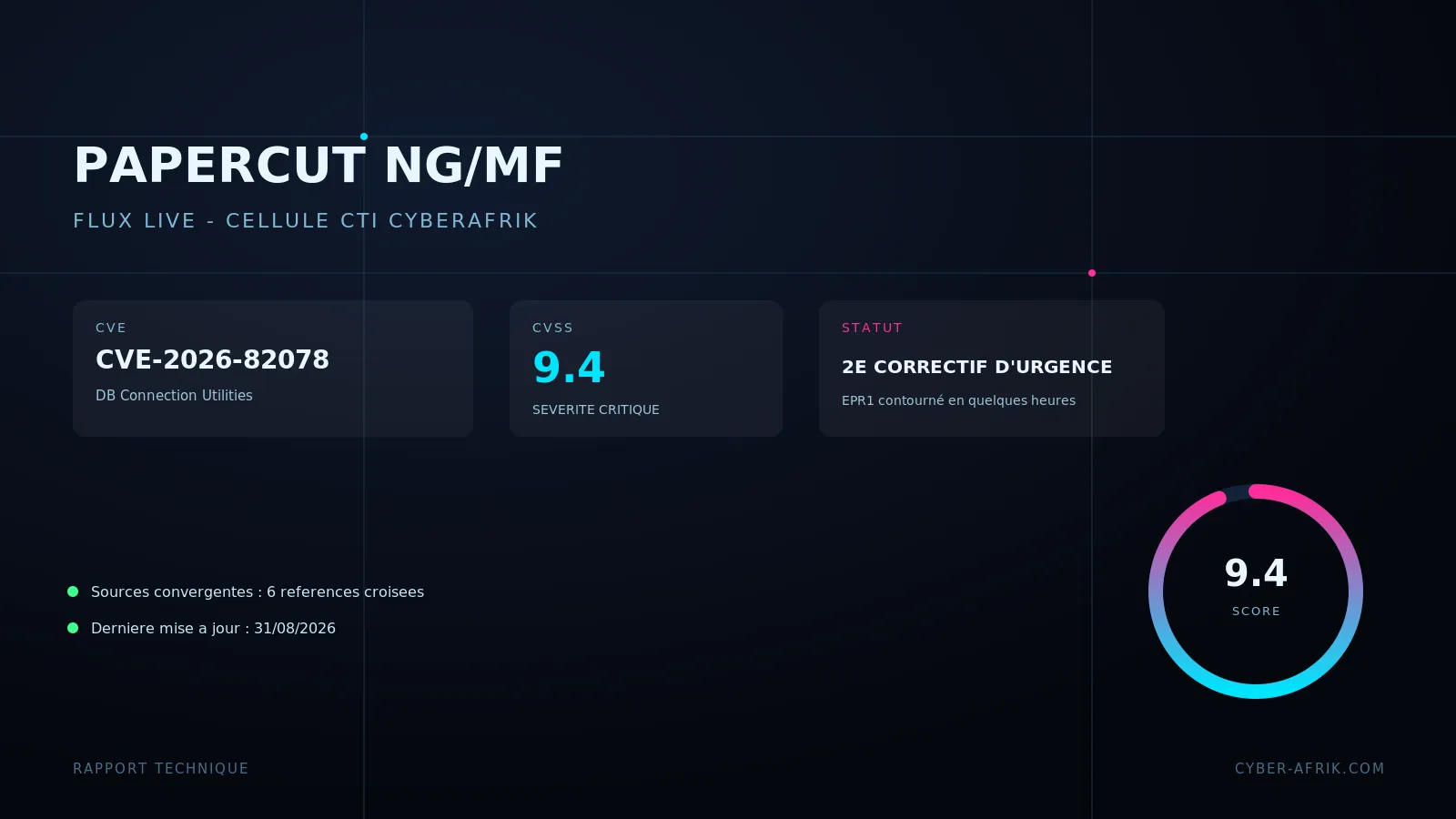Select the FLUX LIVE - CELLULE CTI CYBERAFRIK subtitle

(x=306, y=221)
